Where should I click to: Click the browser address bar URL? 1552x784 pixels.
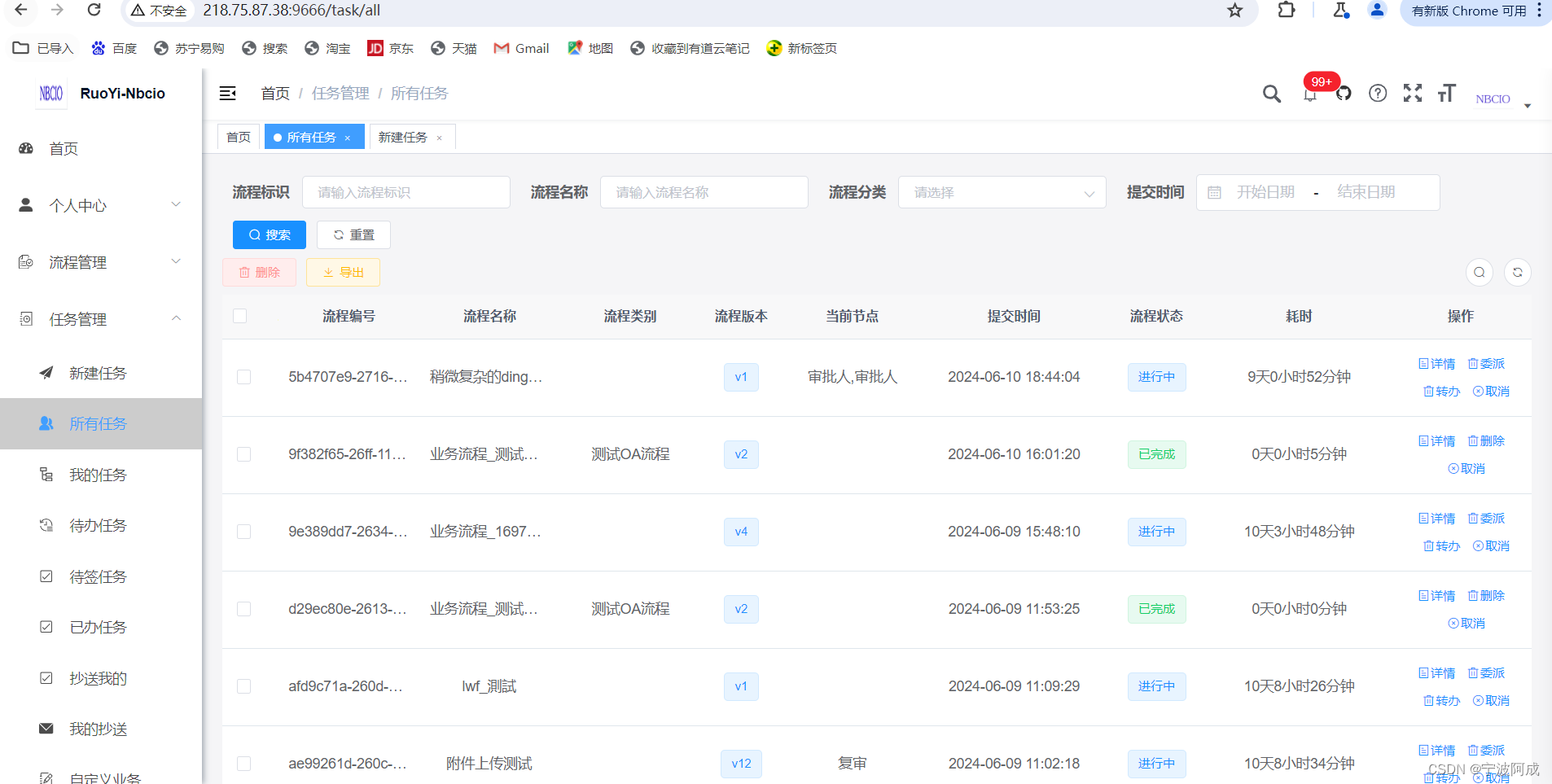(x=292, y=11)
